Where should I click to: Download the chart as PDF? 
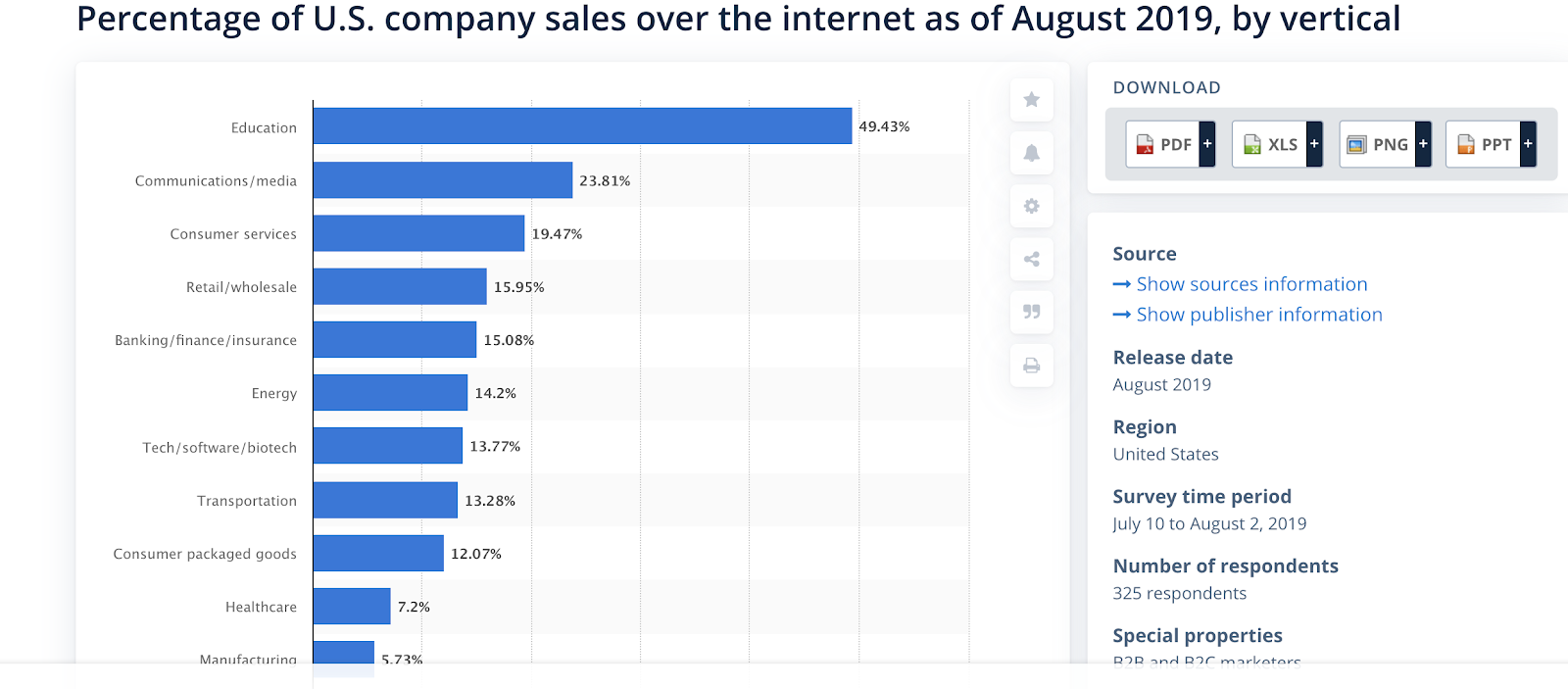coord(1163,144)
